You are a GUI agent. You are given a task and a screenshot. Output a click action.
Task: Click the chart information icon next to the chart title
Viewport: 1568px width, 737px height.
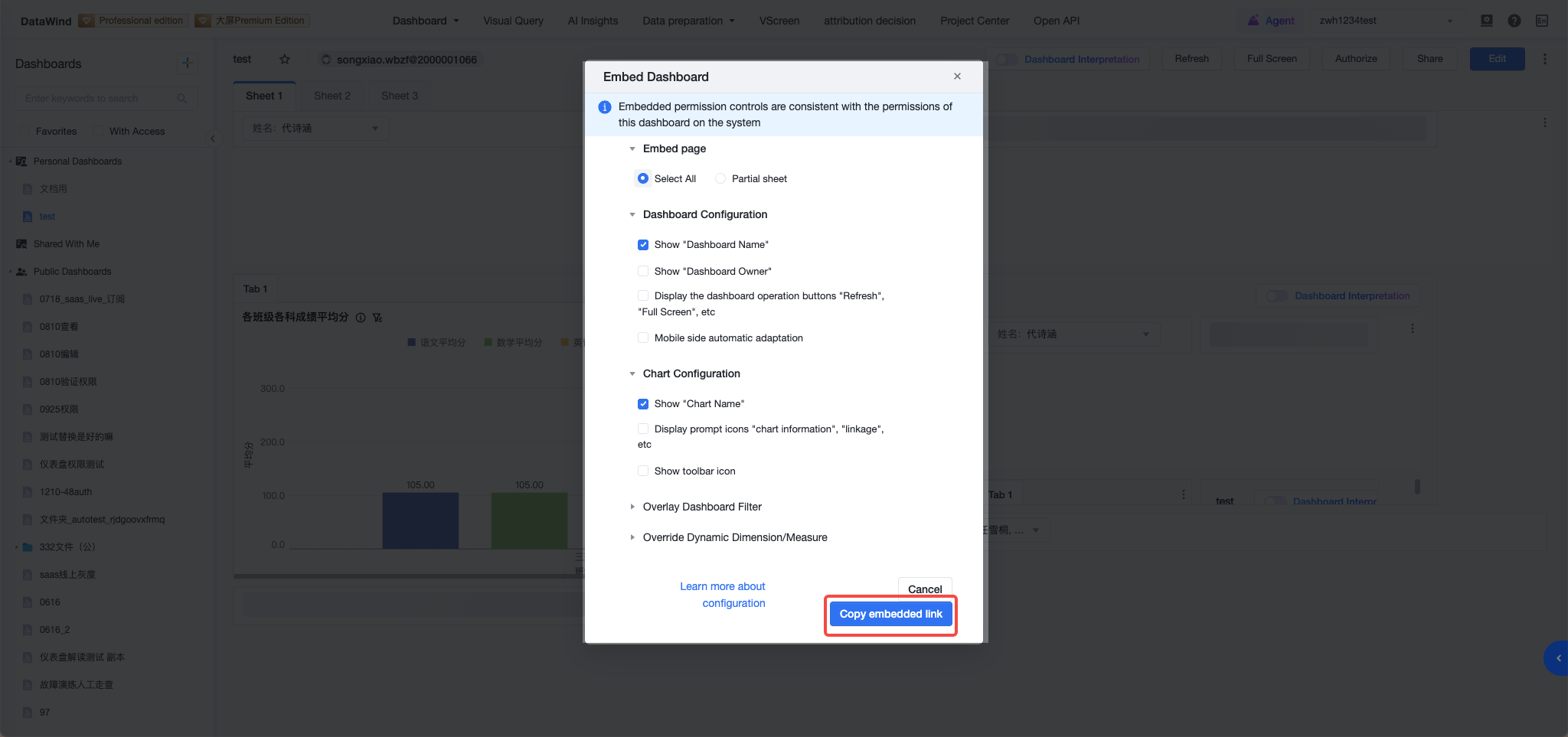tap(361, 318)
